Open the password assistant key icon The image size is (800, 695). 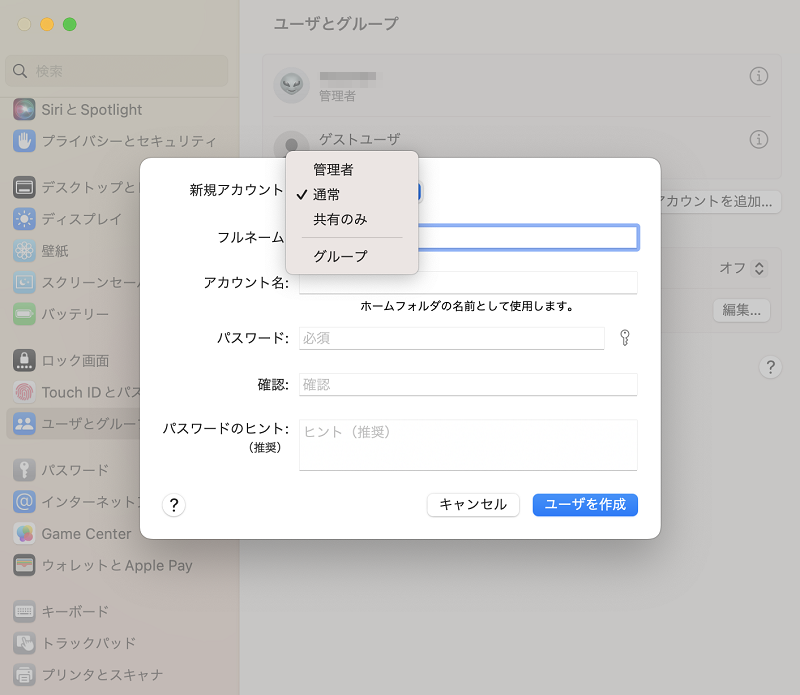click(x=624, y=338)
